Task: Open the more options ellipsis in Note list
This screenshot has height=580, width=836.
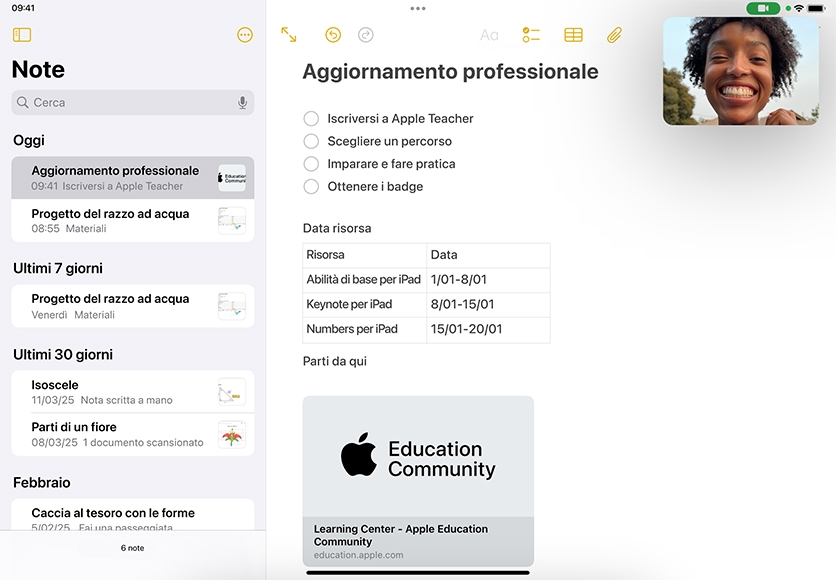Action: coord(245,35)
